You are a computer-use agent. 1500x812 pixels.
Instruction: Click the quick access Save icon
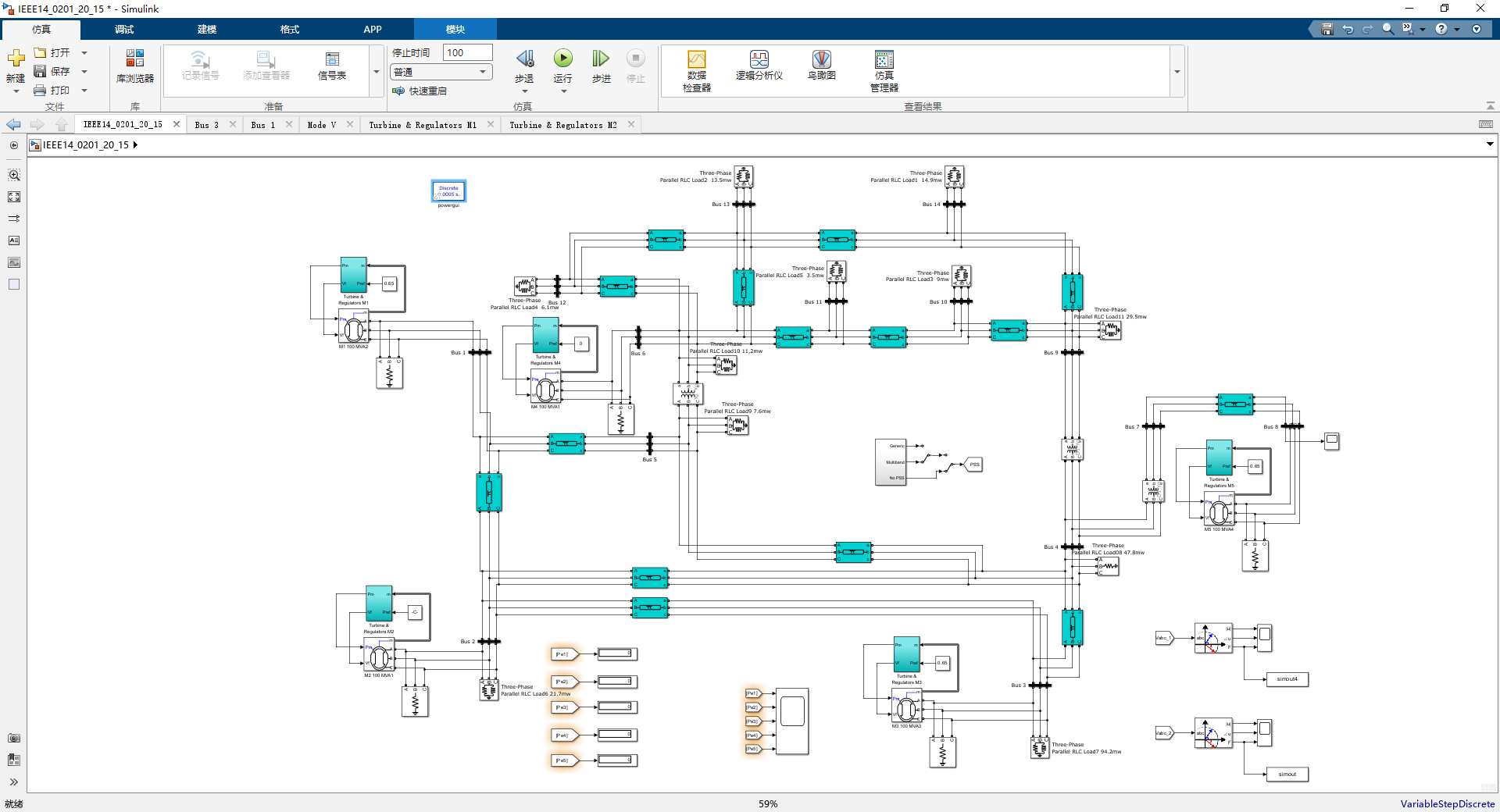[1327, 29]
